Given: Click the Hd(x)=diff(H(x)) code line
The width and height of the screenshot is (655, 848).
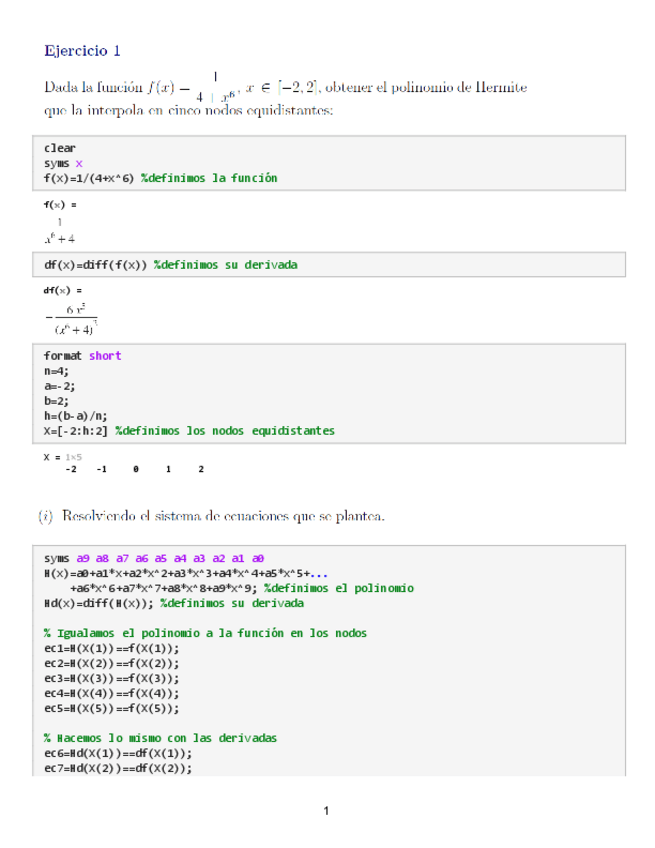Looking at the screenshot, I should (173, 603).
